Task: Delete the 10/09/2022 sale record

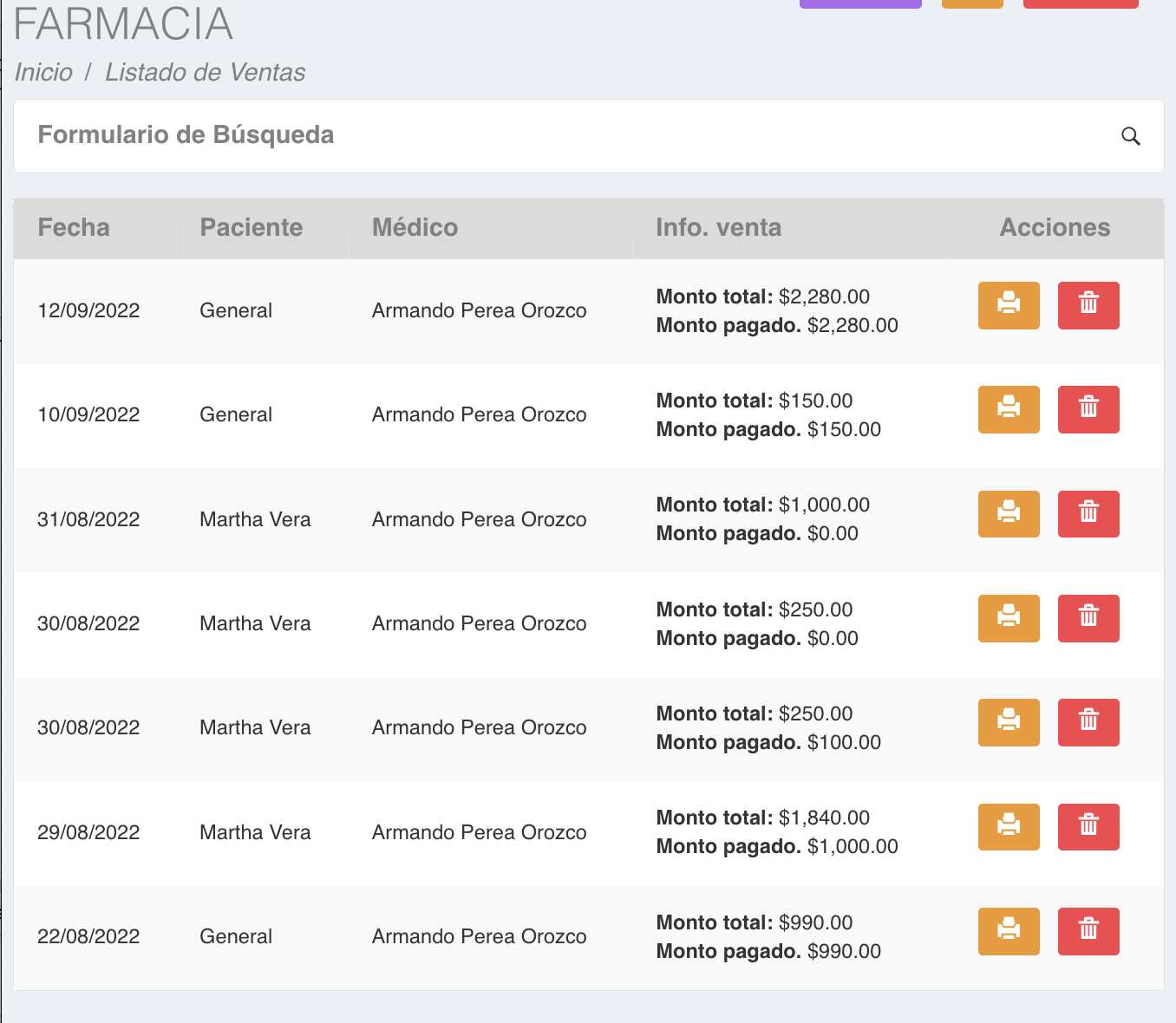Action: tap(1088, 409)
